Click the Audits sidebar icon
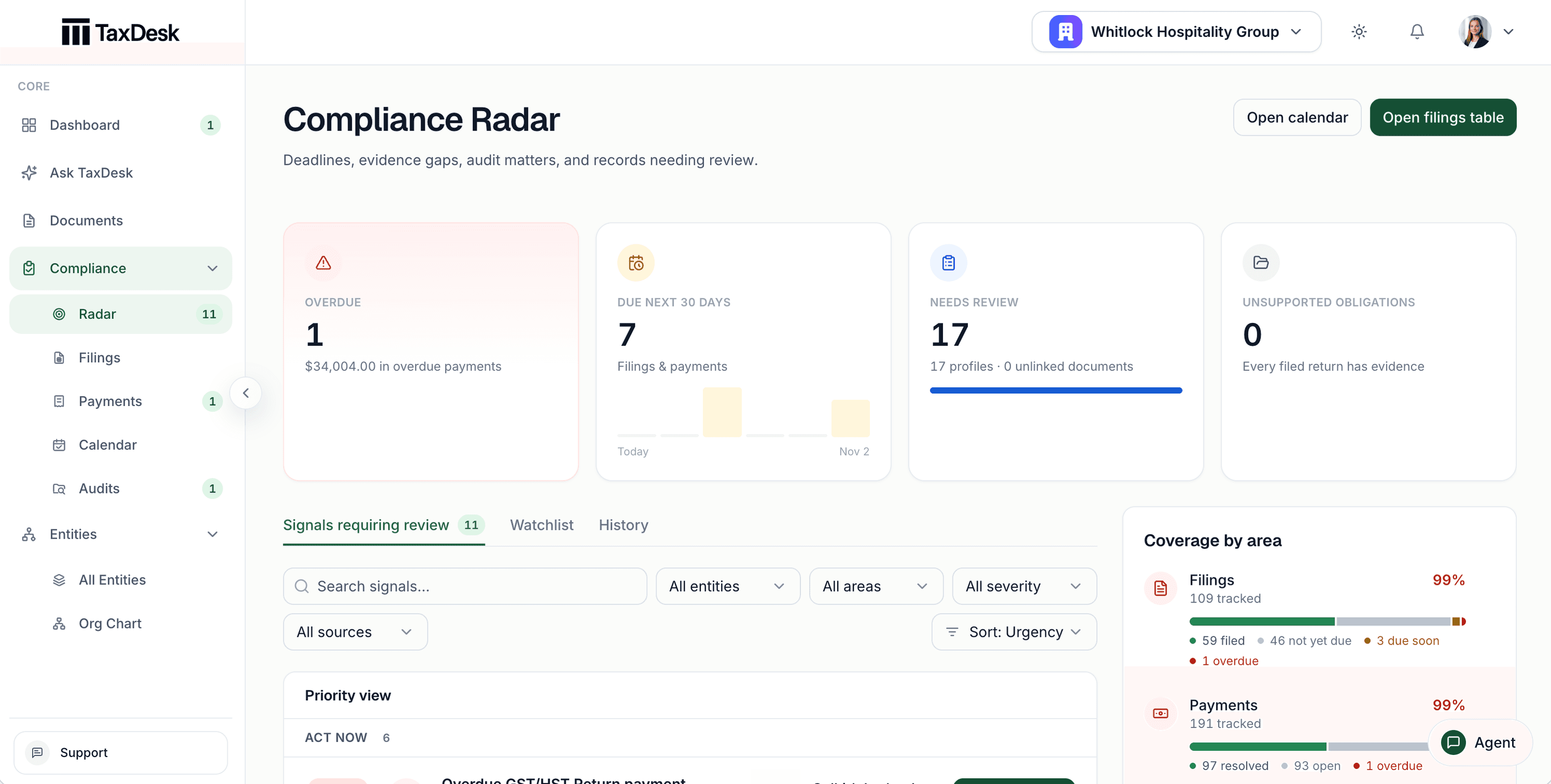The width and height of the screenshot is (1551, 784). pyautogui.click(x=59, y=488)
